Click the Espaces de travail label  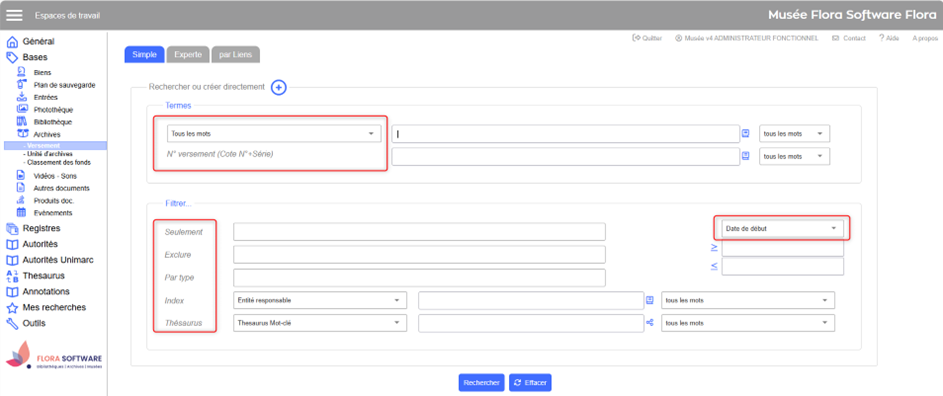[x=67, y=15]
